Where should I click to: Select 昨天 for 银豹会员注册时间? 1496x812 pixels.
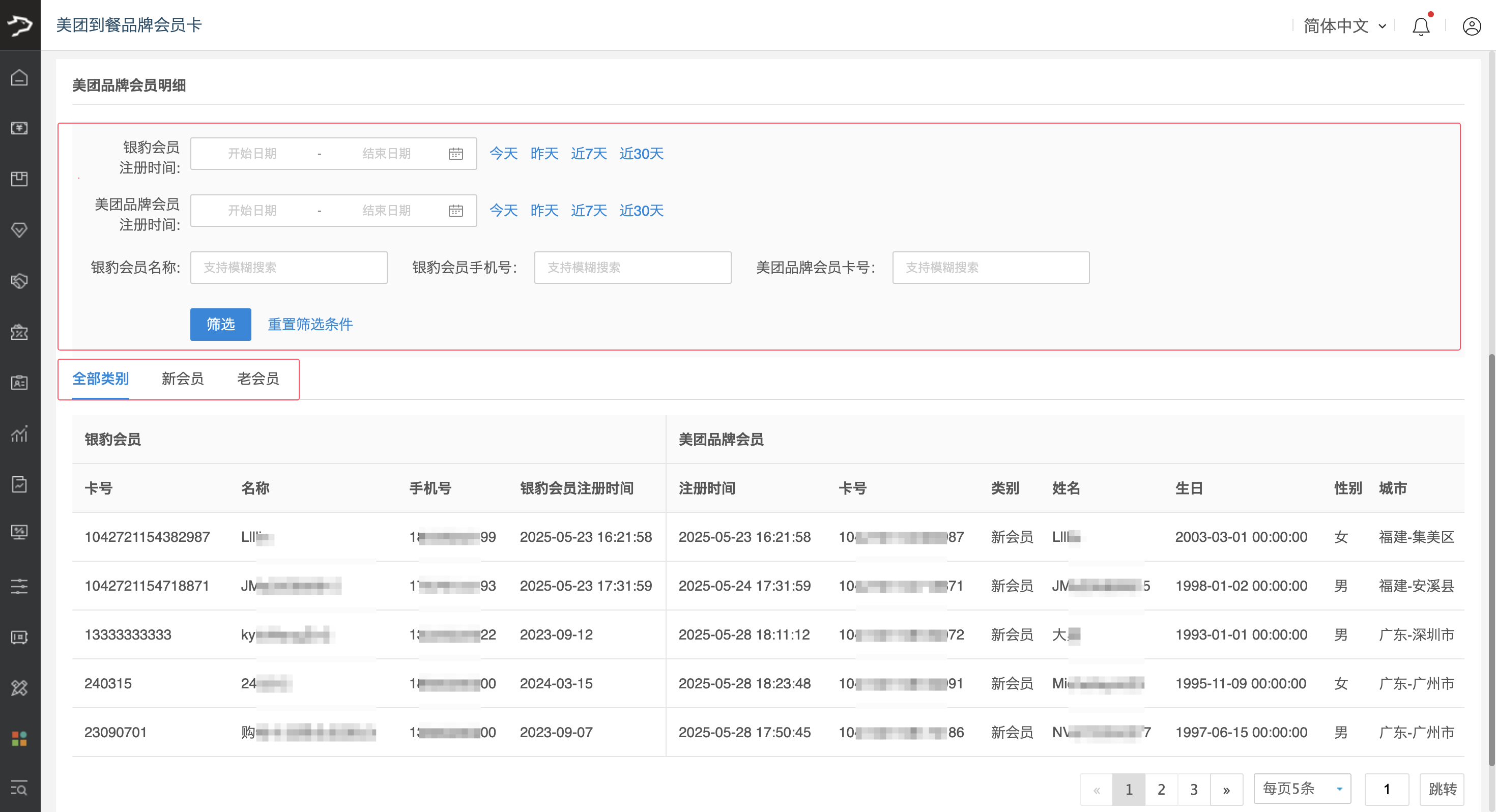tap(544, 153)
